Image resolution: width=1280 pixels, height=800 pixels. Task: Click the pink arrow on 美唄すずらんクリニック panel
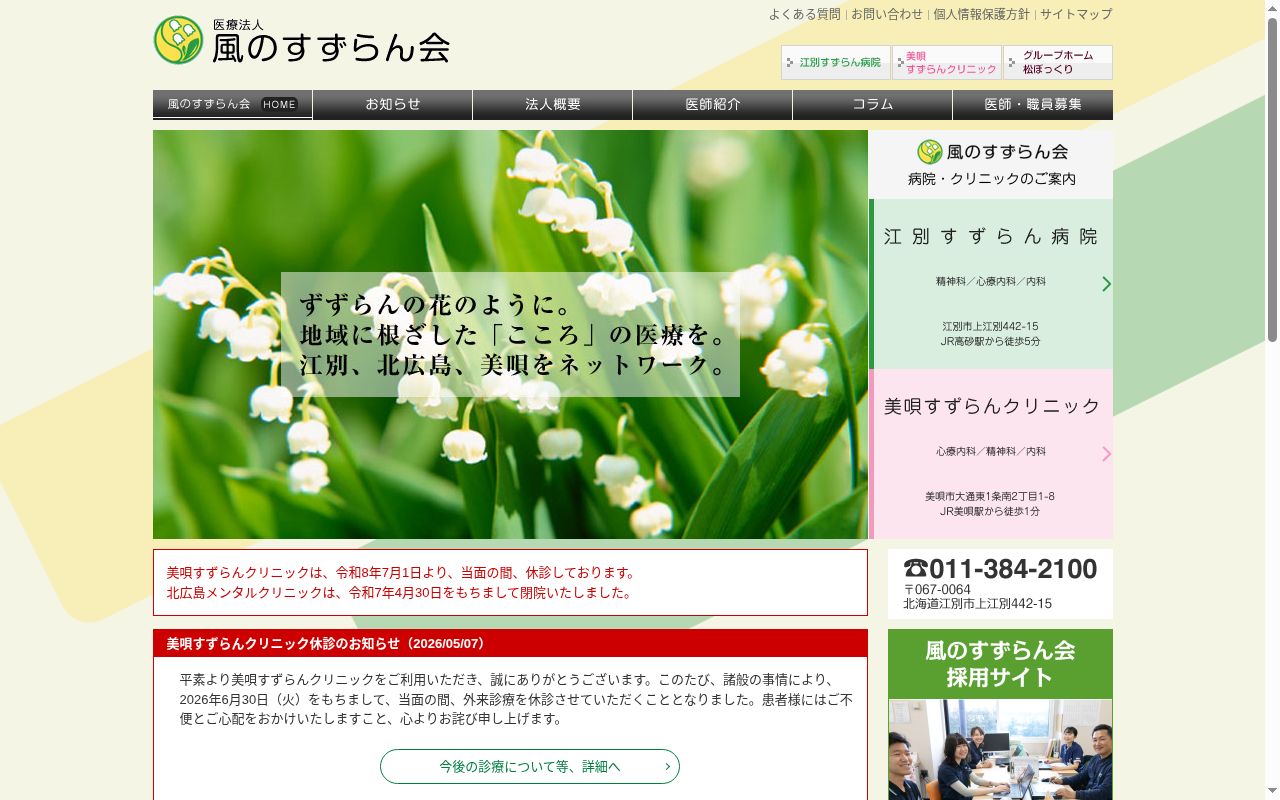1106,454
